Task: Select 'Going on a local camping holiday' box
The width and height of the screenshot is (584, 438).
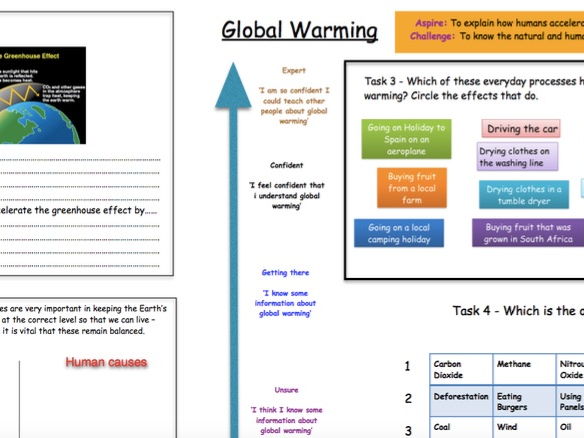Action: pyautogui.click(x=399, y=234)
